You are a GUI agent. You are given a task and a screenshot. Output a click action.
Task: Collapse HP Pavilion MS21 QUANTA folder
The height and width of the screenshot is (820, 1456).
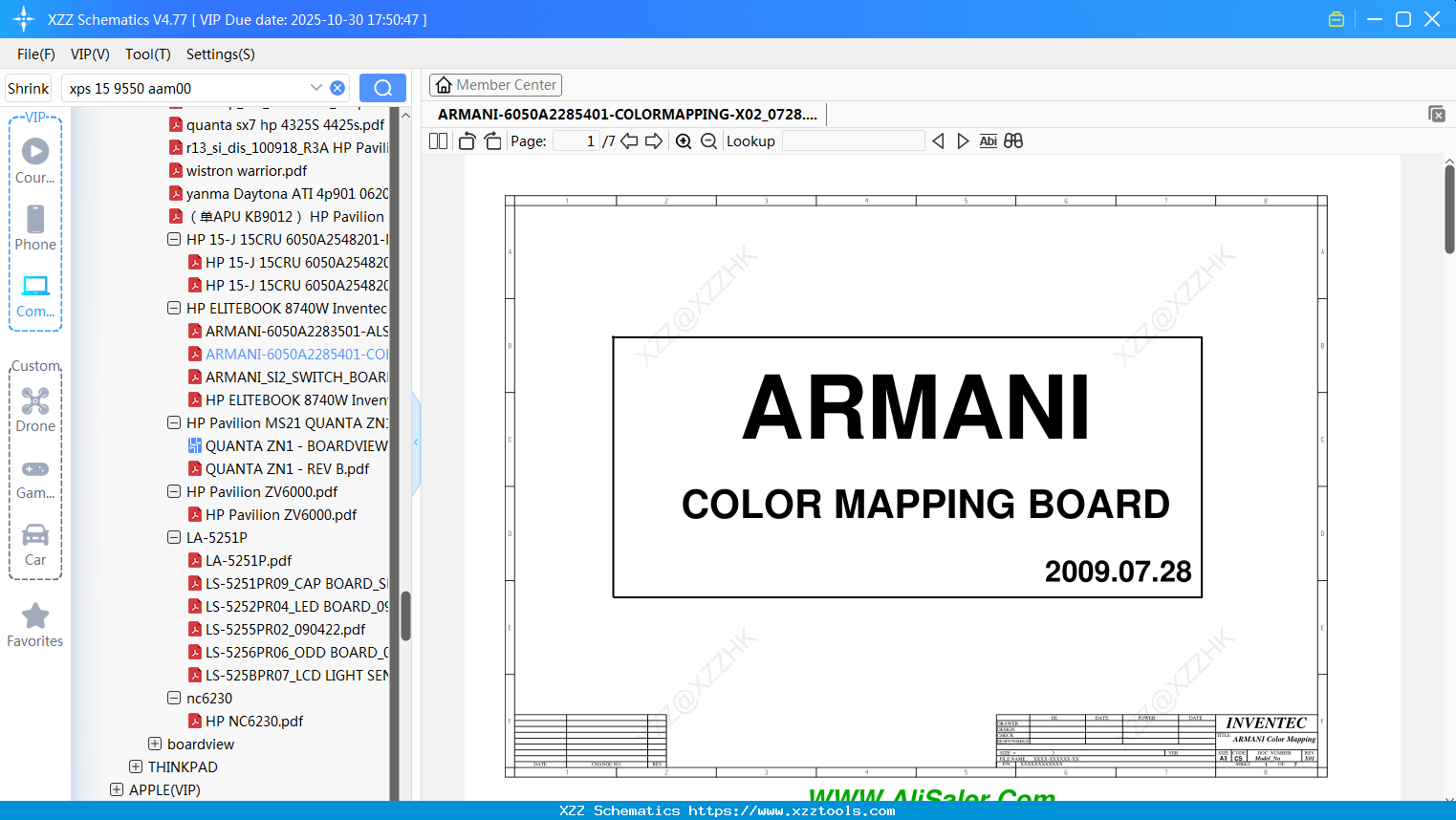click(174, 423)
